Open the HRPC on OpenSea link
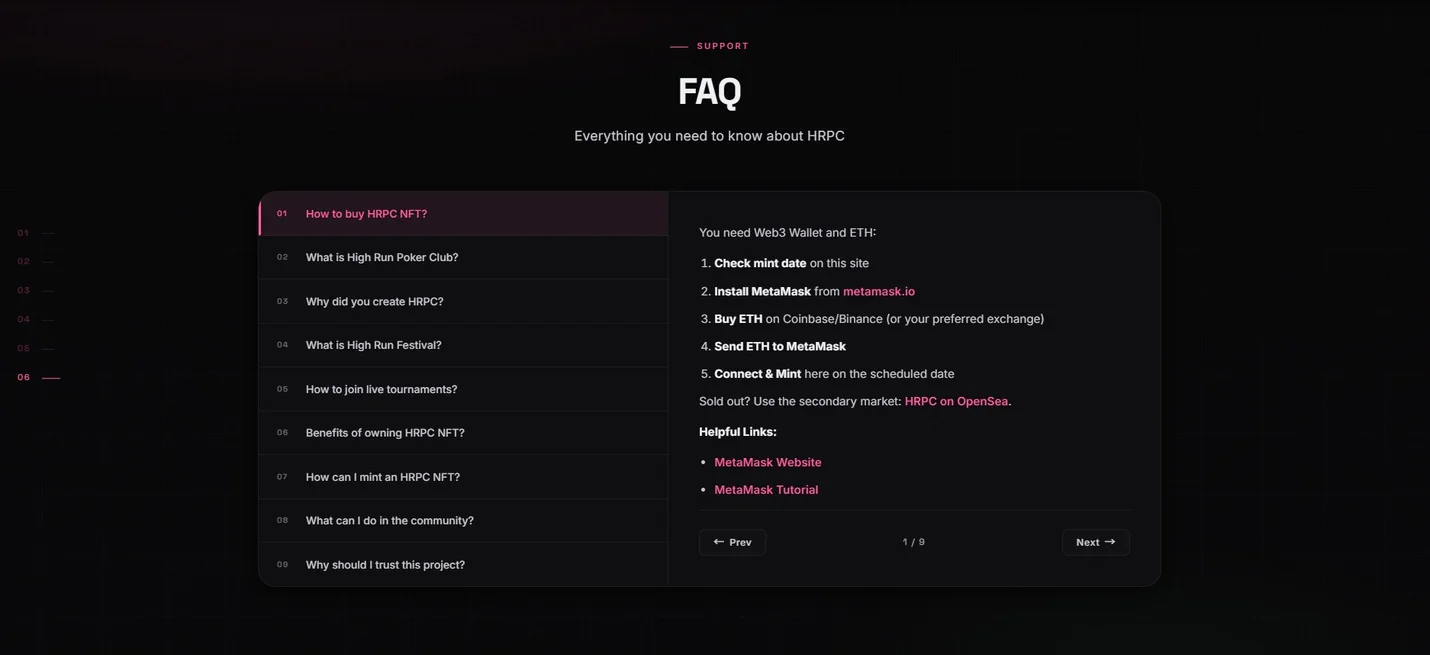Viewport: 1430px width, 655px height. click(x=956, y=401)
